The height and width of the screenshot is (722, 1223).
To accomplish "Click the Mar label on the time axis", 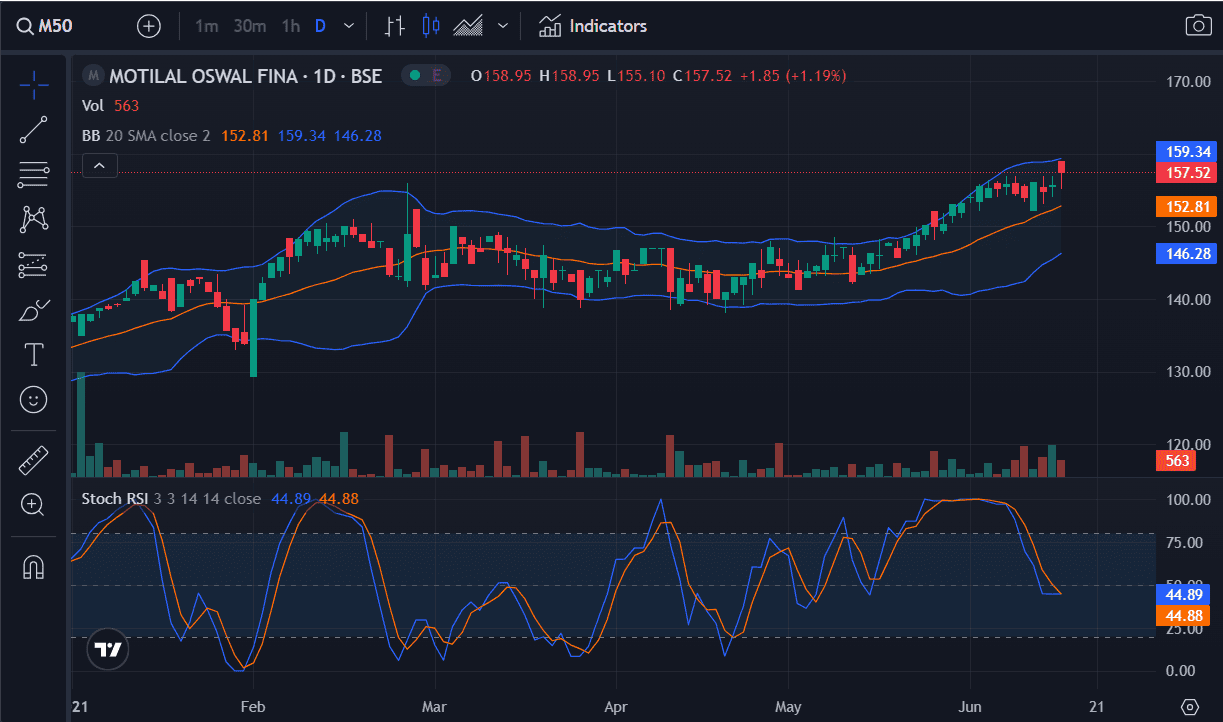I will point(435,707).
